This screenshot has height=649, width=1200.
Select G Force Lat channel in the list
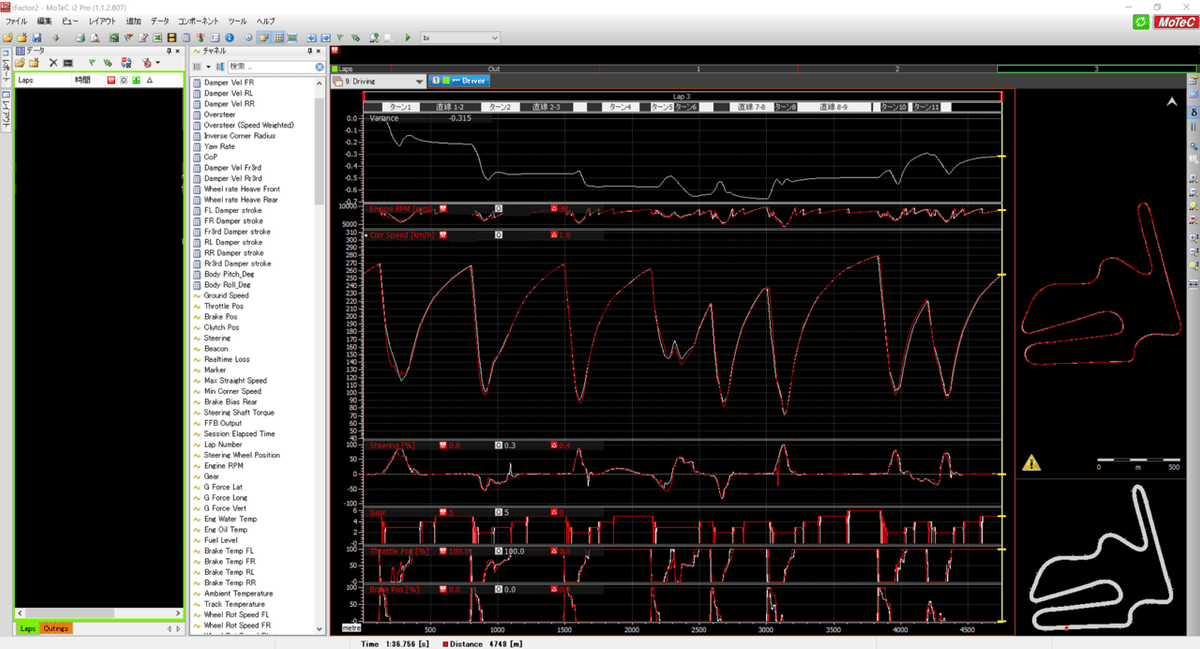click(x=224, y=487)
